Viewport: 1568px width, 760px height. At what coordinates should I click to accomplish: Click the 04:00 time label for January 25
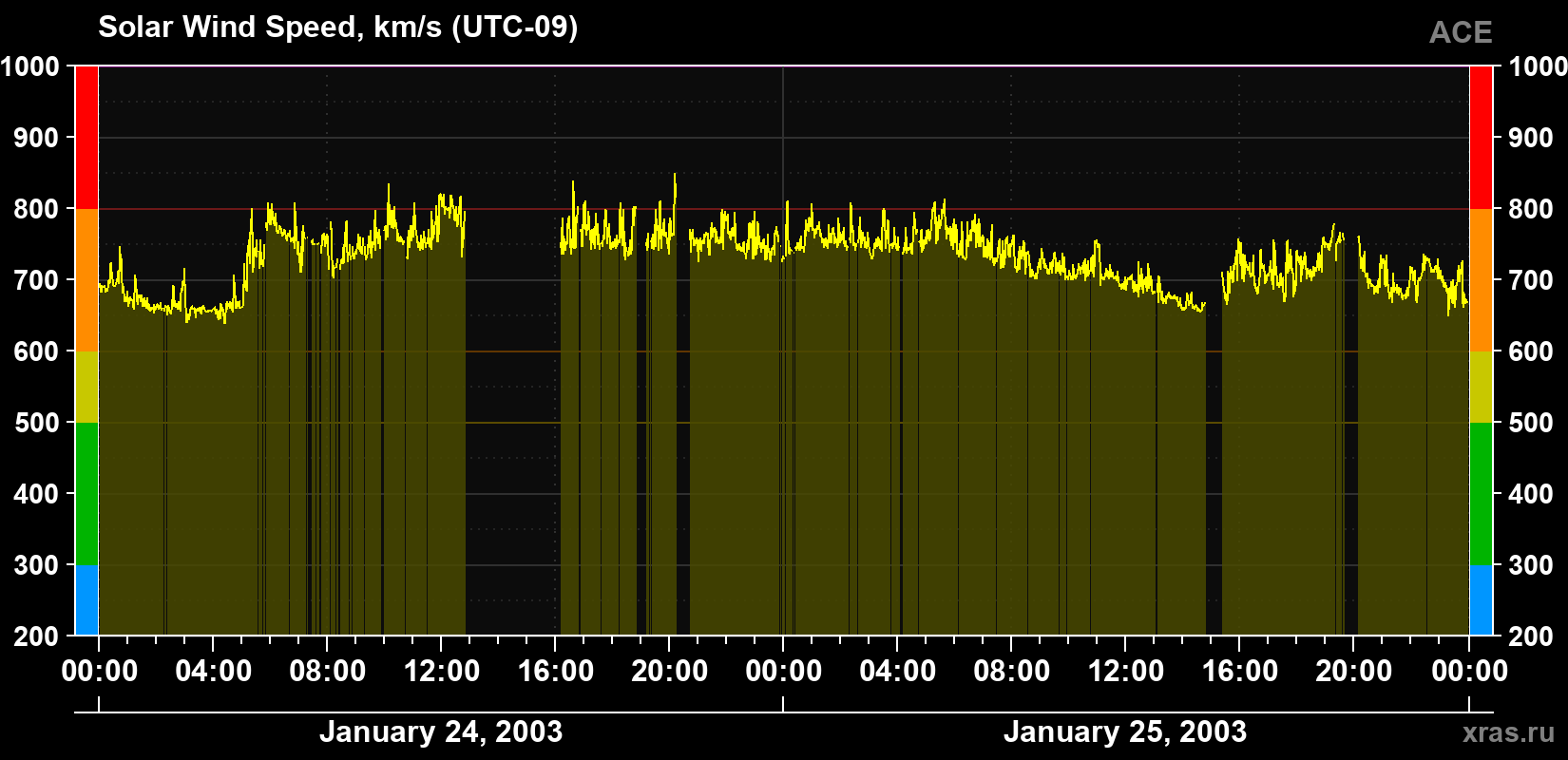click(x=897, y=672)
